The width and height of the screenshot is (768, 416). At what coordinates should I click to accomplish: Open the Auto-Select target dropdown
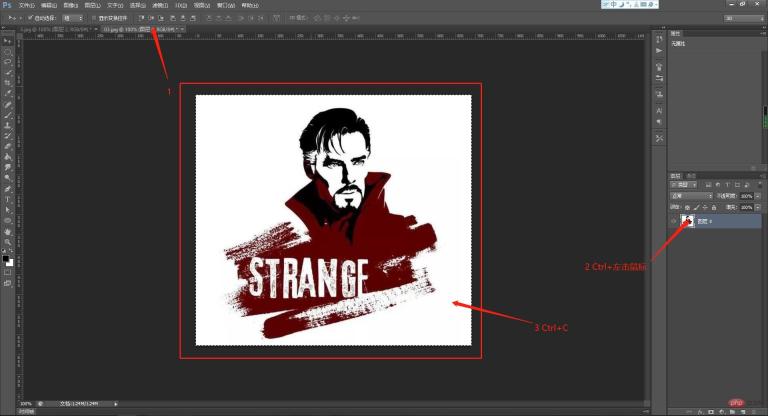click(73, 18)
